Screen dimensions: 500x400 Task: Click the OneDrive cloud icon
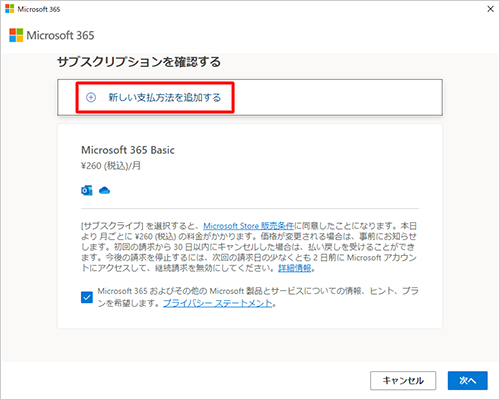pos(104,191)
